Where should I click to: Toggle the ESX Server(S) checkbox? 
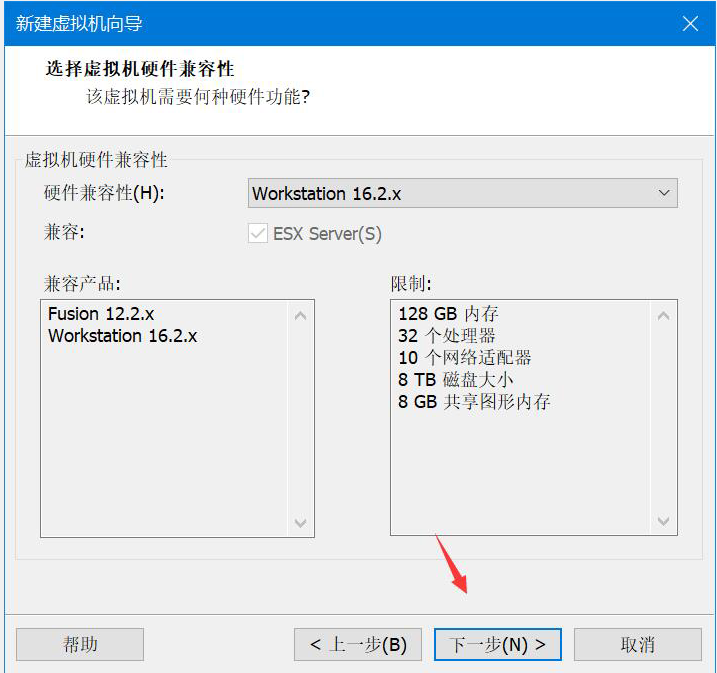(258, 234)
